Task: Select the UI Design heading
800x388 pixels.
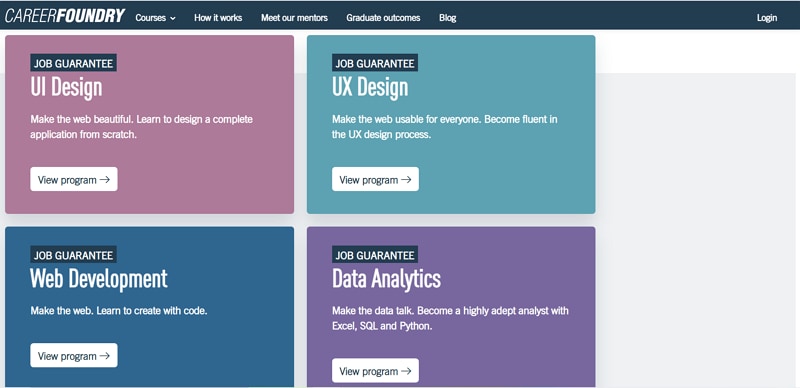Action: (66, 87)
